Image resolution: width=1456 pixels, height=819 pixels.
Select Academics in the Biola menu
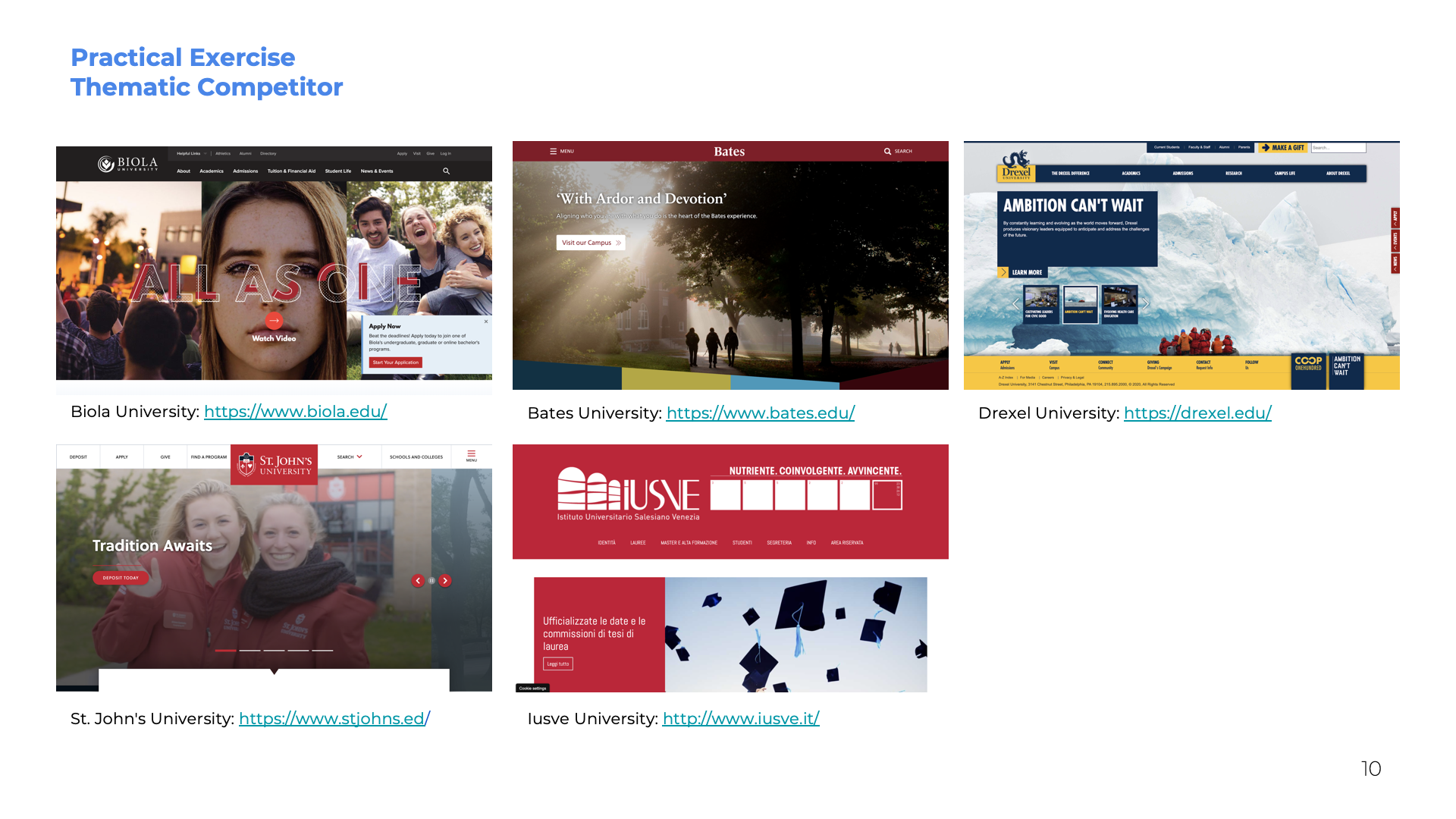click(212, 171)
